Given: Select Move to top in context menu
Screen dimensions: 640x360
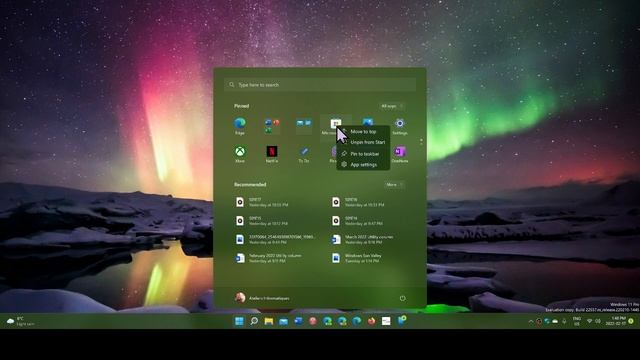Looking at the screenshot, I should 363,131.
